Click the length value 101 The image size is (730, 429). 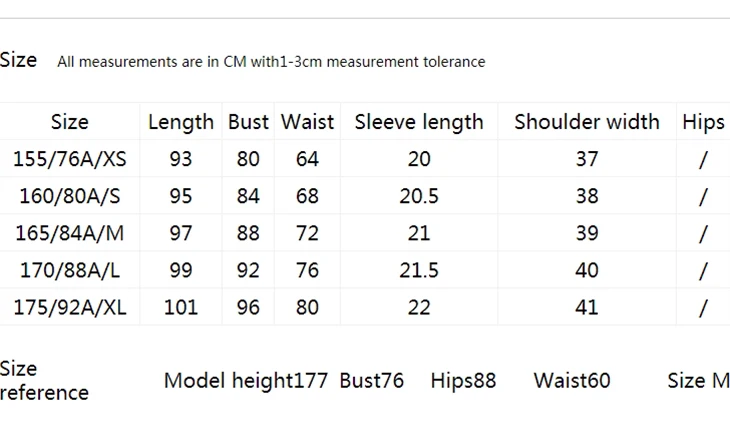click(181, 307)
